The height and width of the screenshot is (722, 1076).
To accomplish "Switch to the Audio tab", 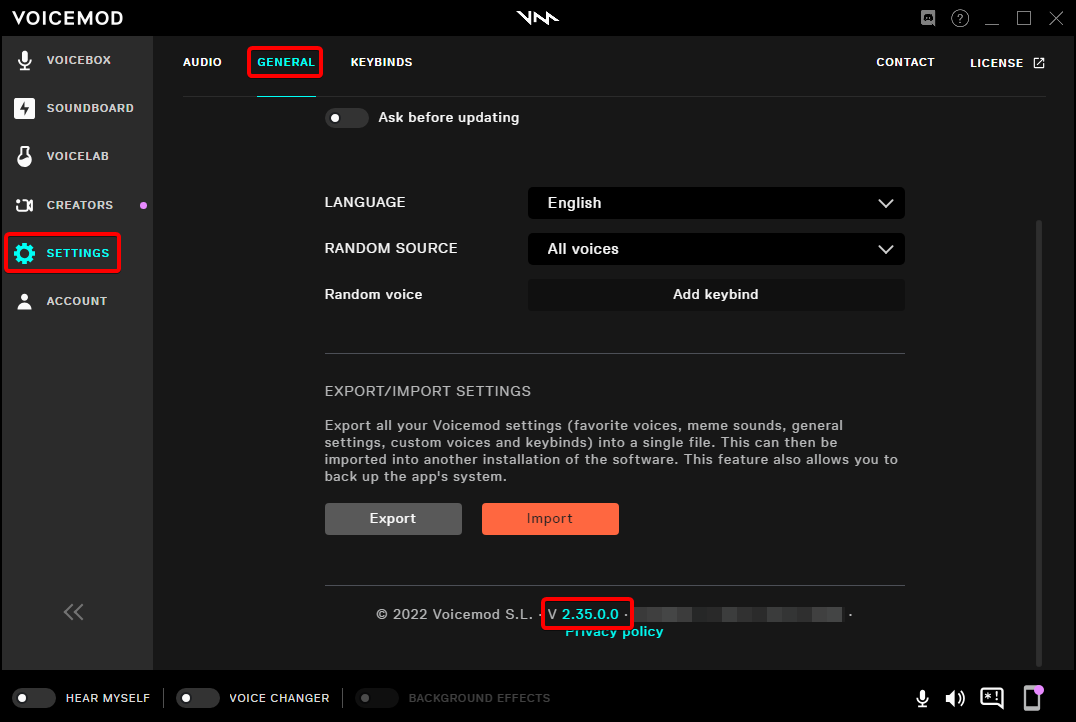I will click(x=202, y=62).
